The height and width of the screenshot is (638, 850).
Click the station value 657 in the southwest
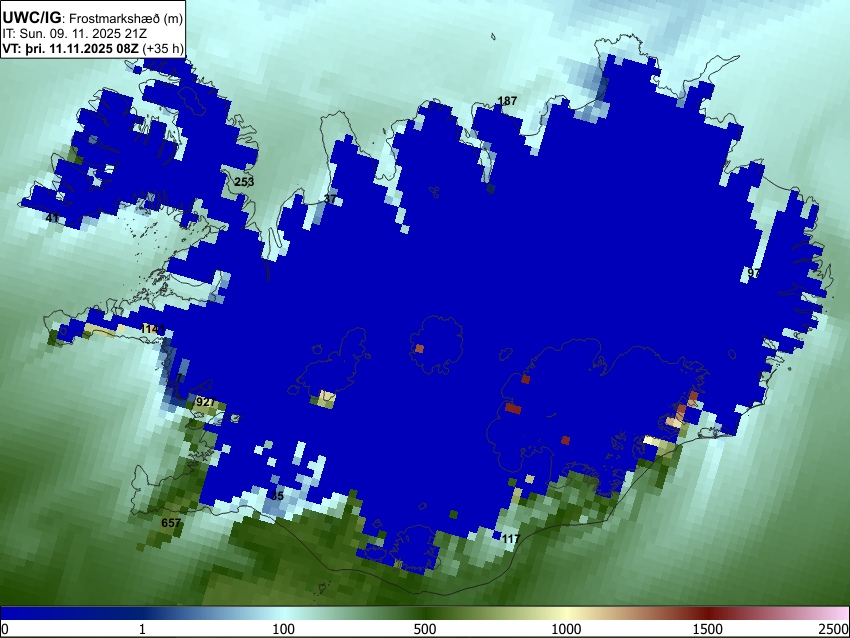[171, 523]
